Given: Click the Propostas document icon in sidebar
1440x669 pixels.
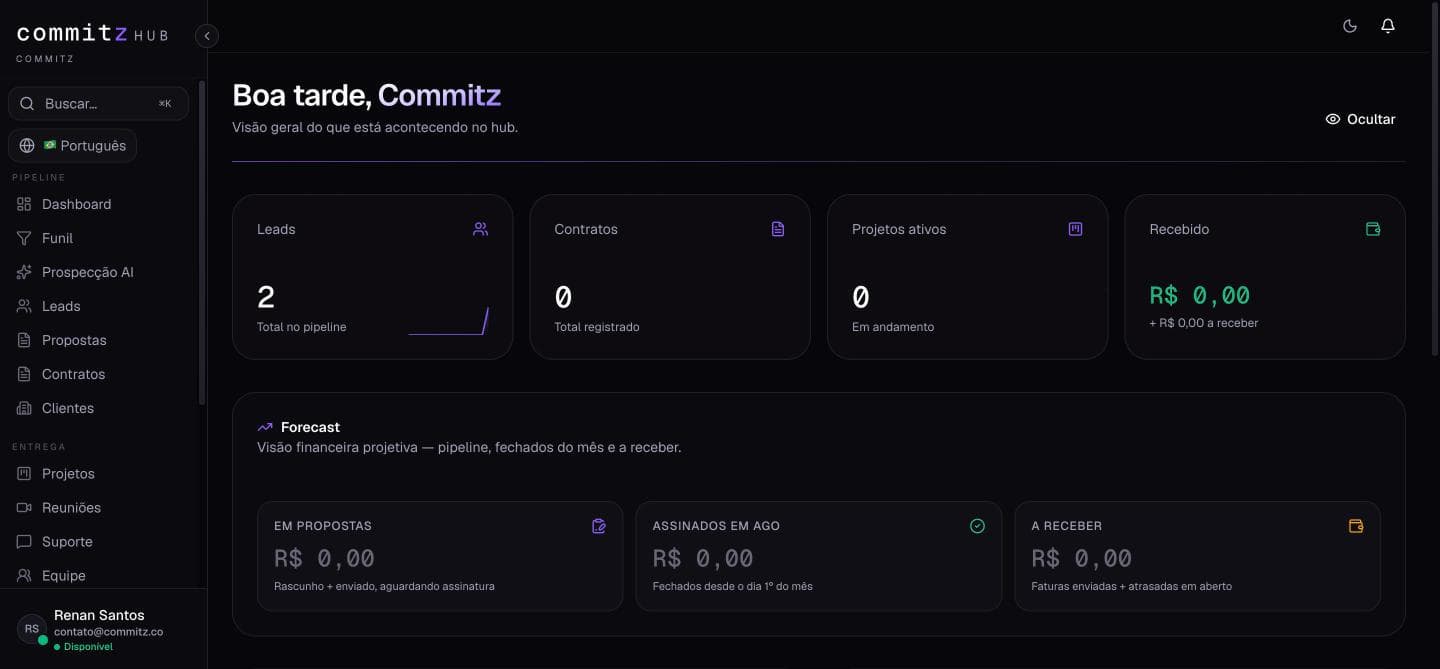Looking at the screenshot, I should pyautogui.click(x=24, y=340).
